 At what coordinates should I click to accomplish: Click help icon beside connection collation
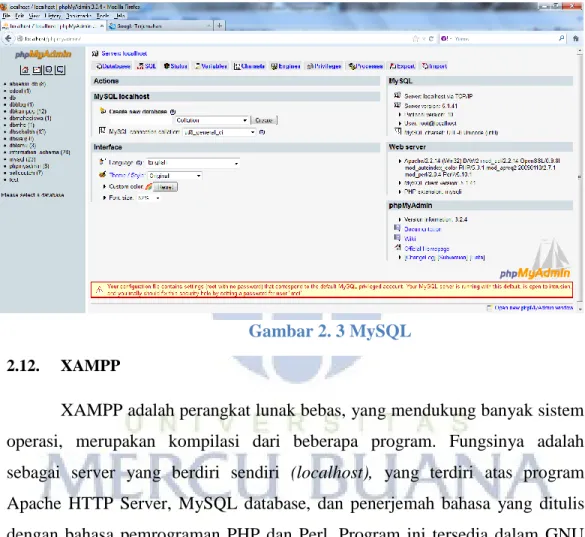point(262,132)
